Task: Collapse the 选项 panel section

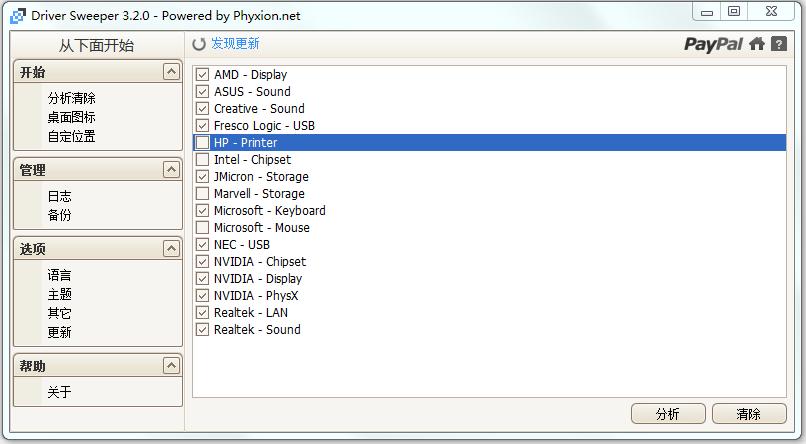Action: [171, 249]
